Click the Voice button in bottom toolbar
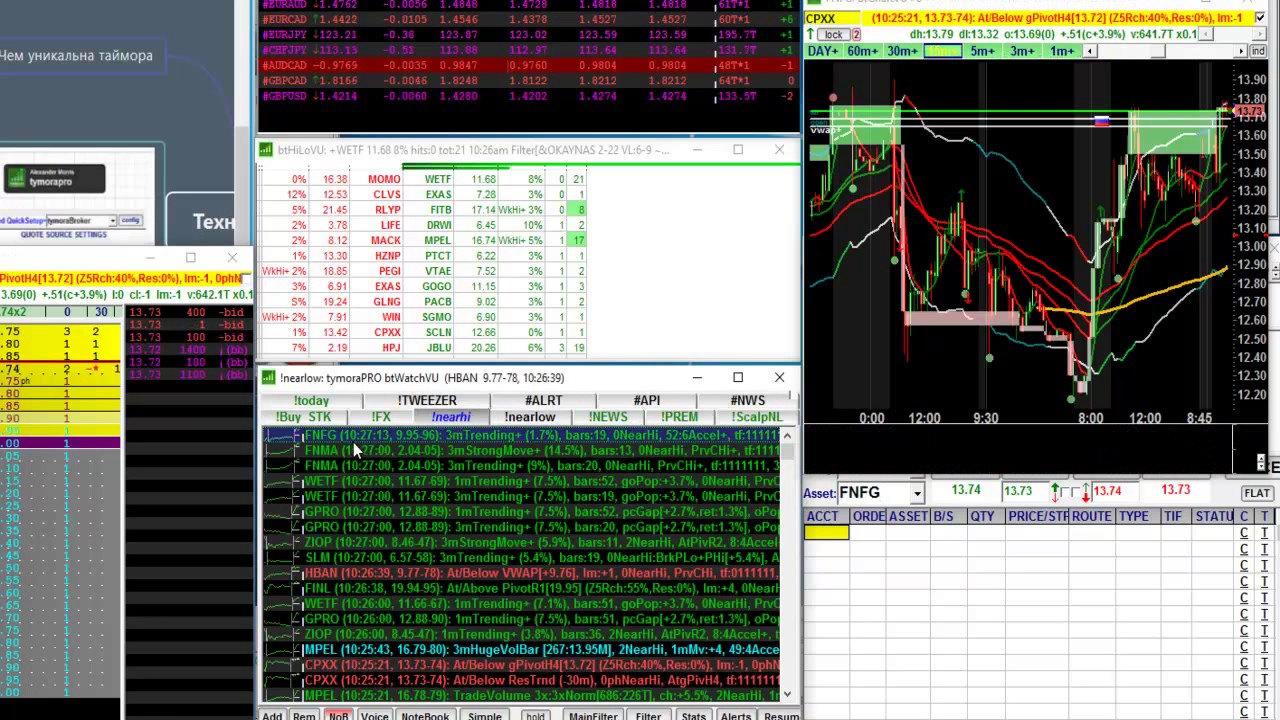The height and width of the screenshot is (720, 1280). pos(374,715)
